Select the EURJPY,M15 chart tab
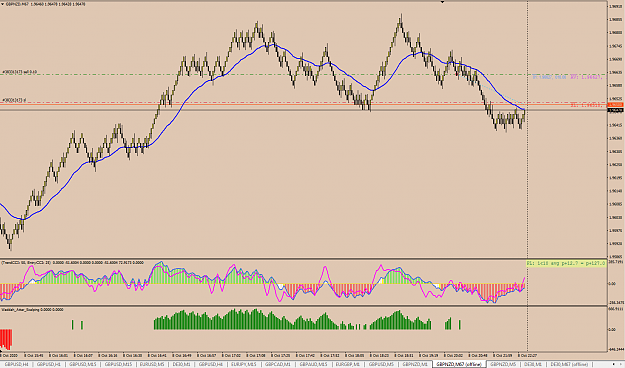This screenshot has height=368, width=625. coord(244,364)
